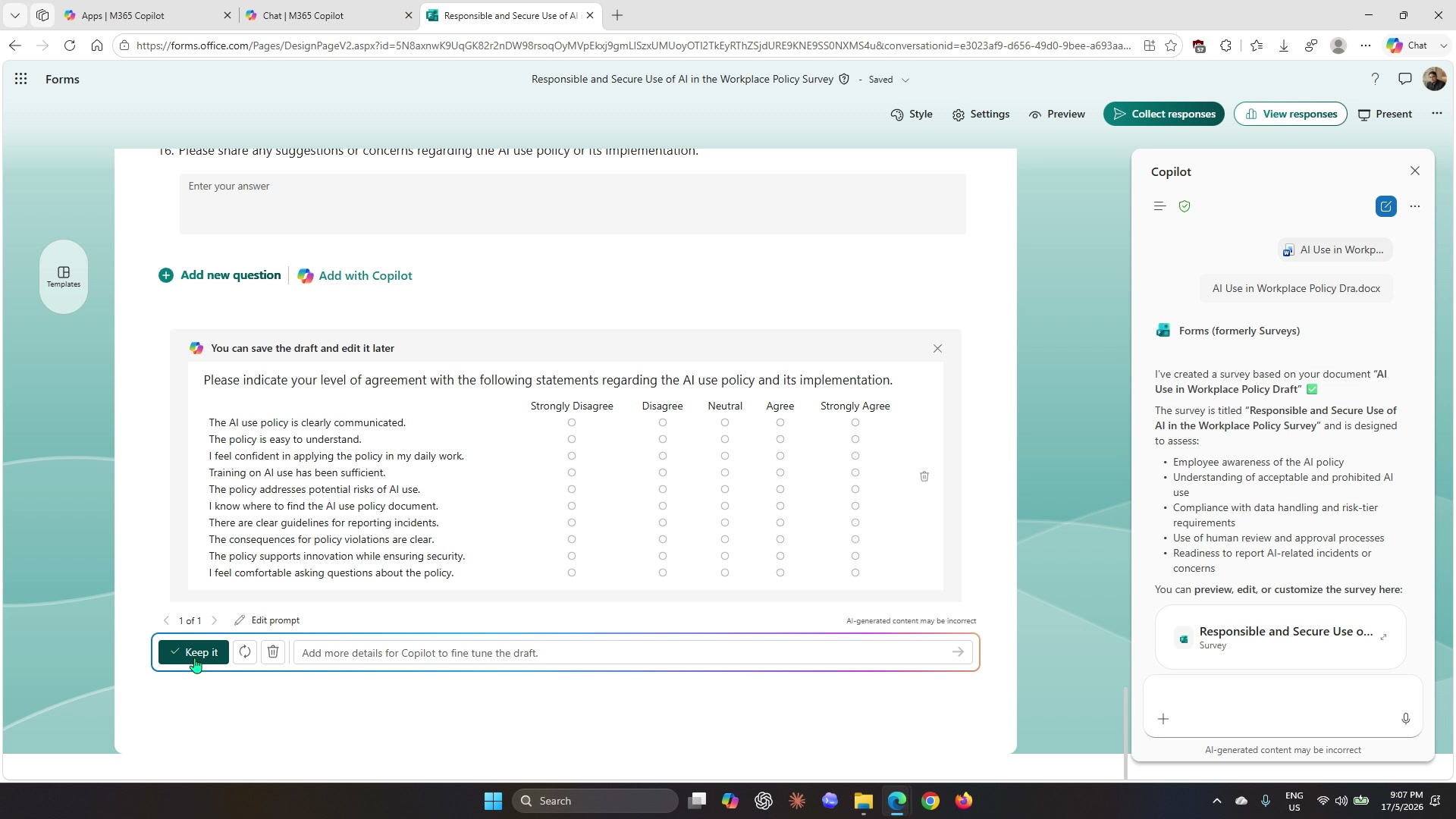Image resolution: width=1456 pixels, height=819 pixels.
Task: Click Add with Copilot
Action: click(355, 276)
